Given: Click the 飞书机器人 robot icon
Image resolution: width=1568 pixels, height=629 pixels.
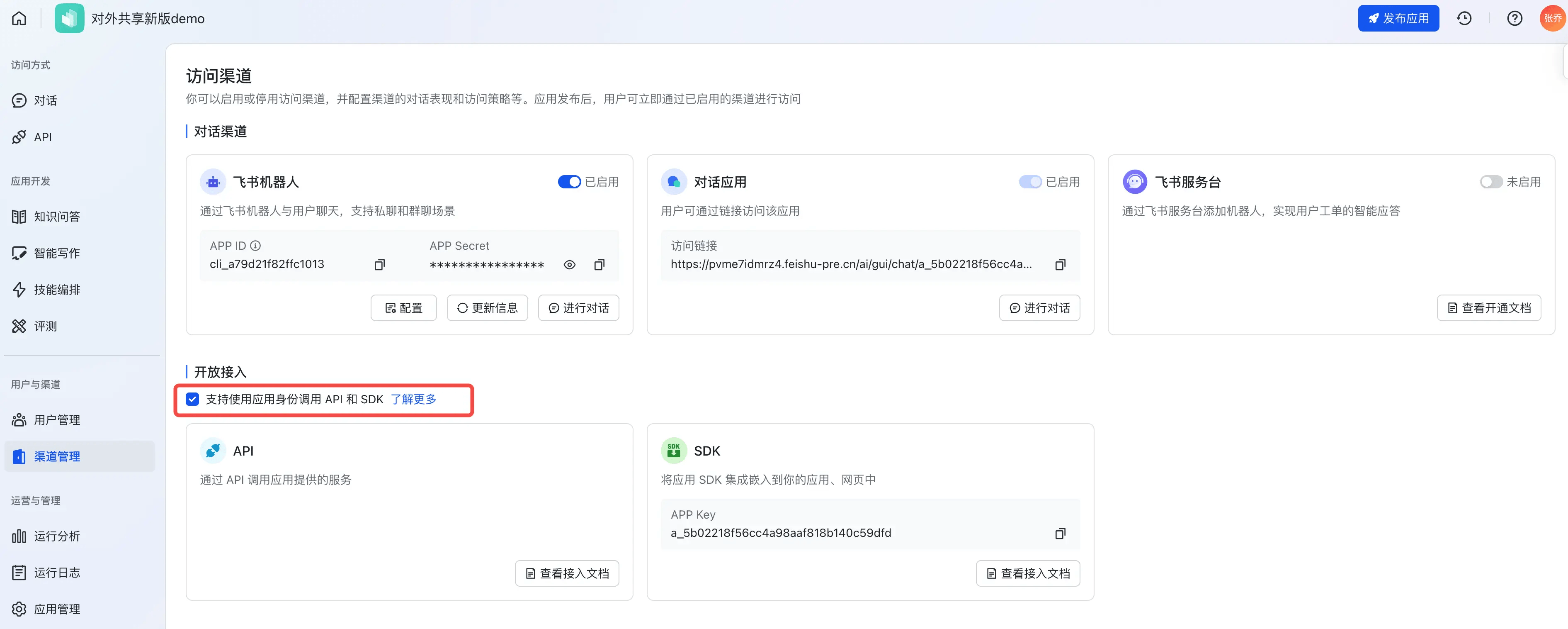Looking at the screenshot, I should (212, 181).
